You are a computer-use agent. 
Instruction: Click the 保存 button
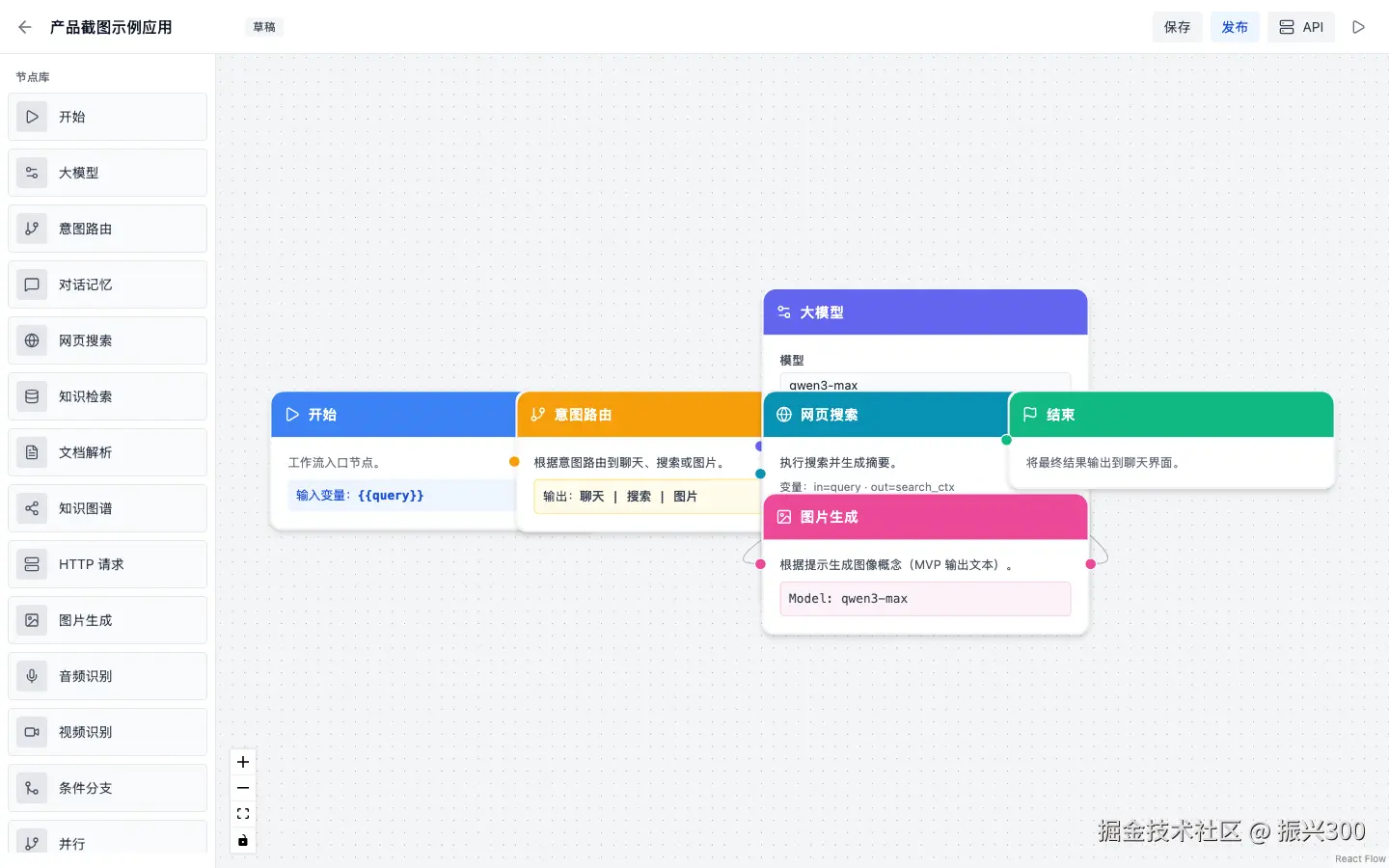click(1177, 27)
